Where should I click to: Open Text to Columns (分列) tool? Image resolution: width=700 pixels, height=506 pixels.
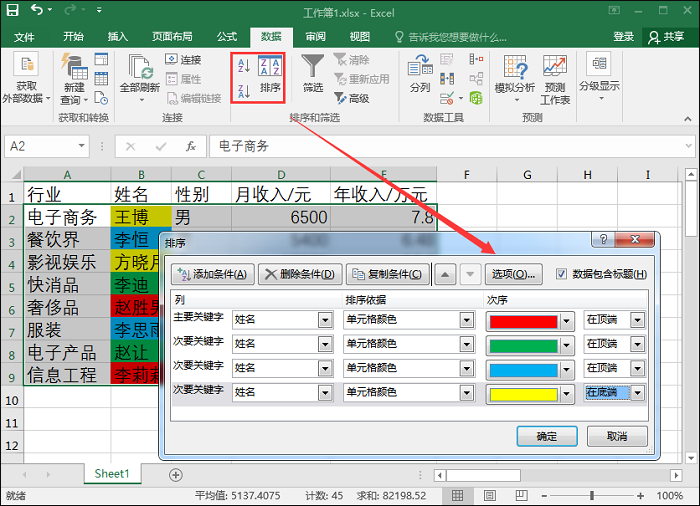tap(420, 74)
